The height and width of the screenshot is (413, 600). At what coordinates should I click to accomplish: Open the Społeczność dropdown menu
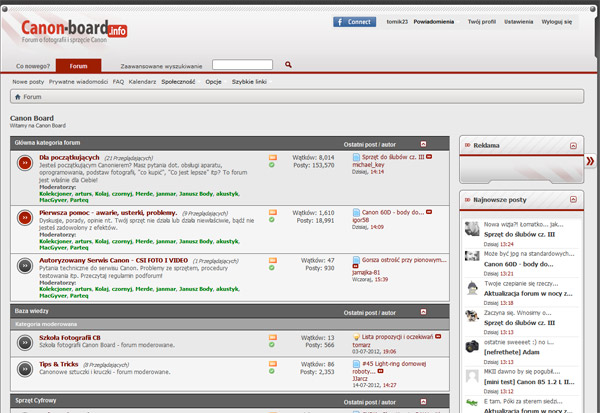pyautogui.click(x=180, y=81)
